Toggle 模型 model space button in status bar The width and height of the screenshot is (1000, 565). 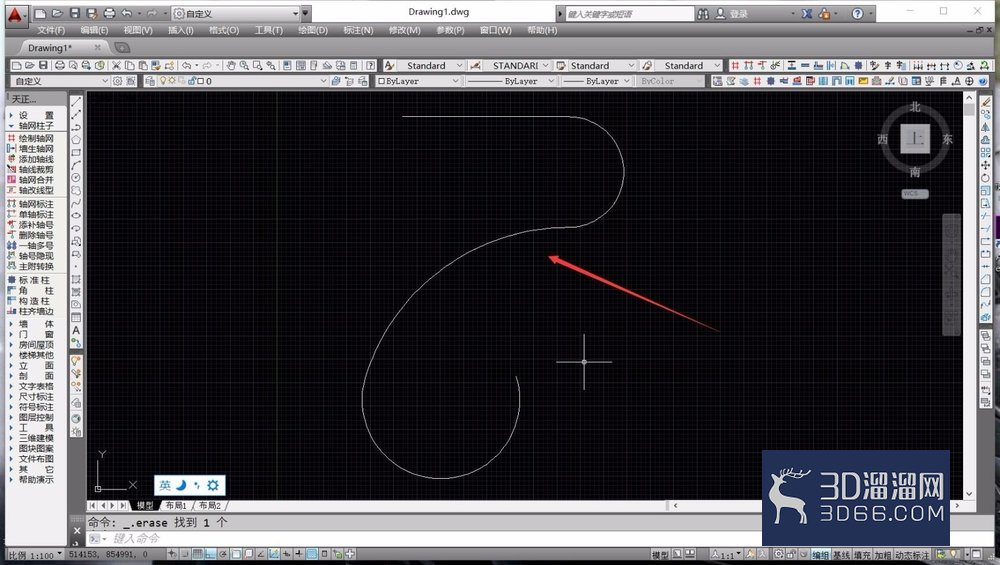660,555
